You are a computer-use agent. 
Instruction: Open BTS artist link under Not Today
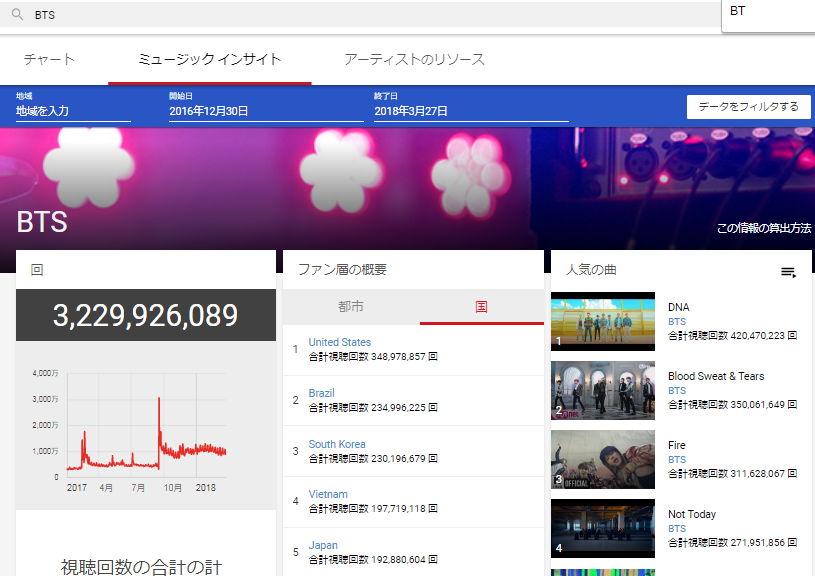point(677,528)
